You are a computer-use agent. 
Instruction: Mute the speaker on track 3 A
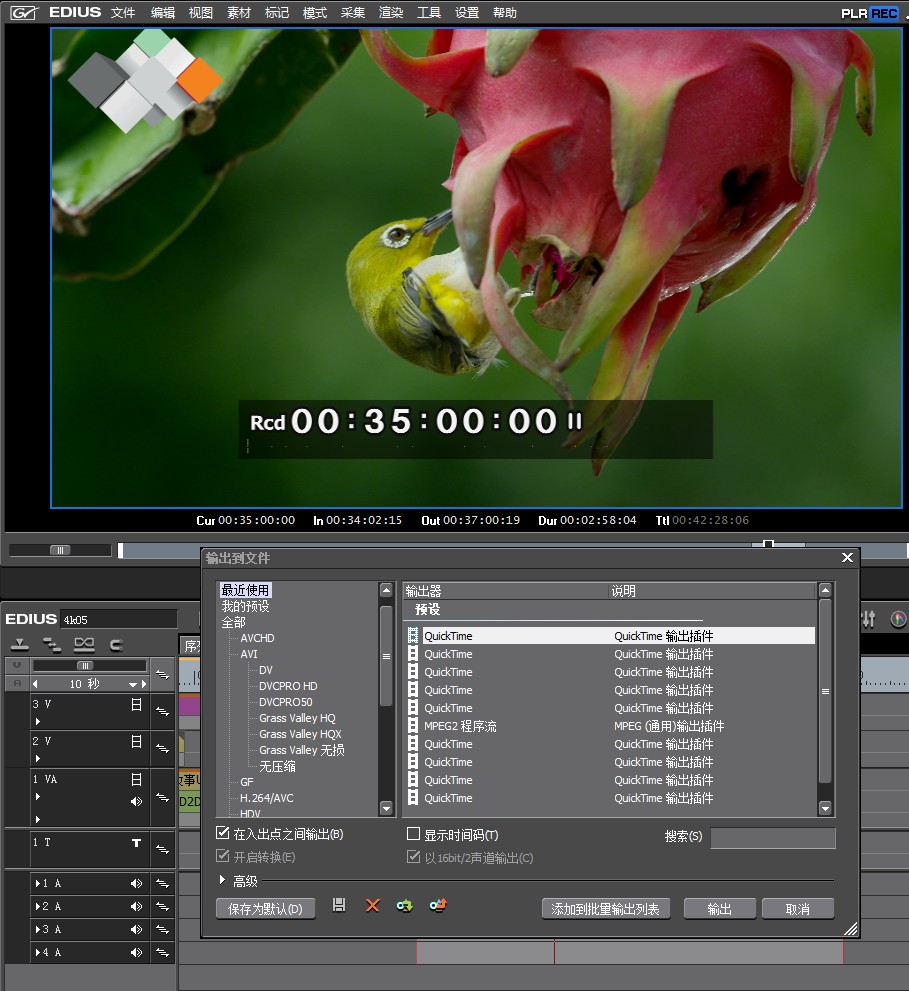click(x=136, y=929)
